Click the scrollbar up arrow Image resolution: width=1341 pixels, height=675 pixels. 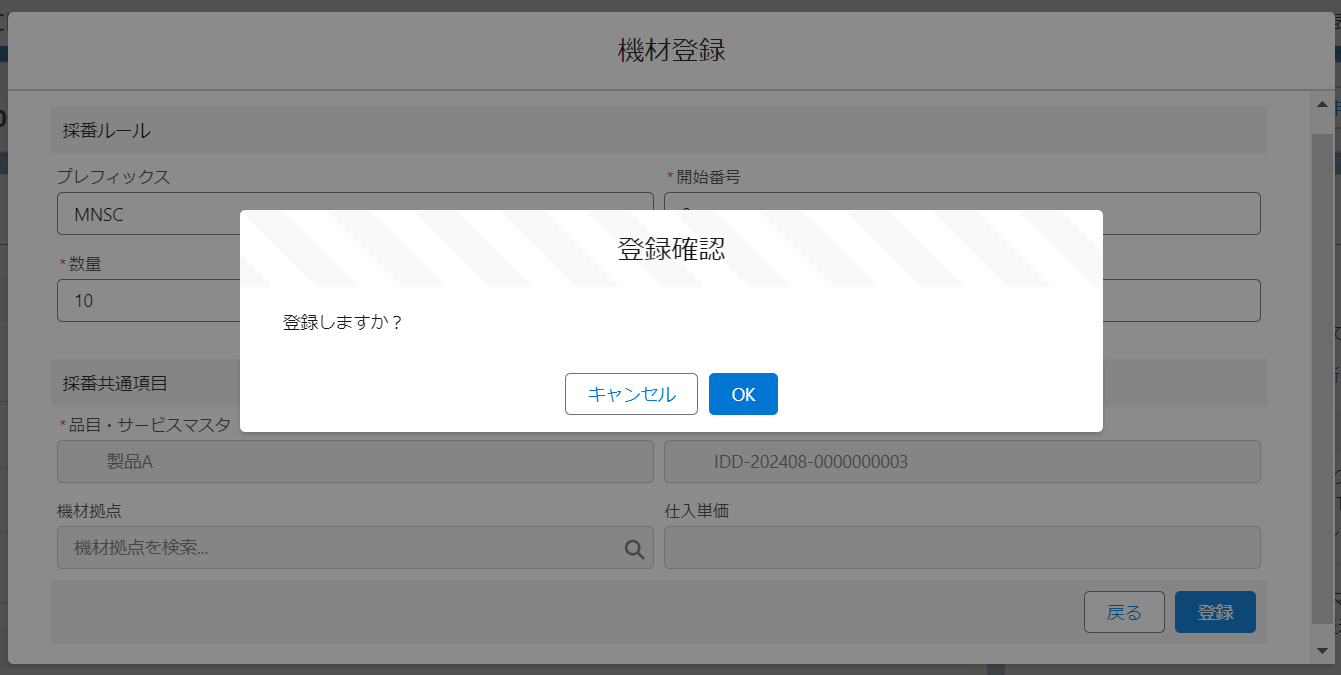pyautogui.click(x=1322, y=104)
